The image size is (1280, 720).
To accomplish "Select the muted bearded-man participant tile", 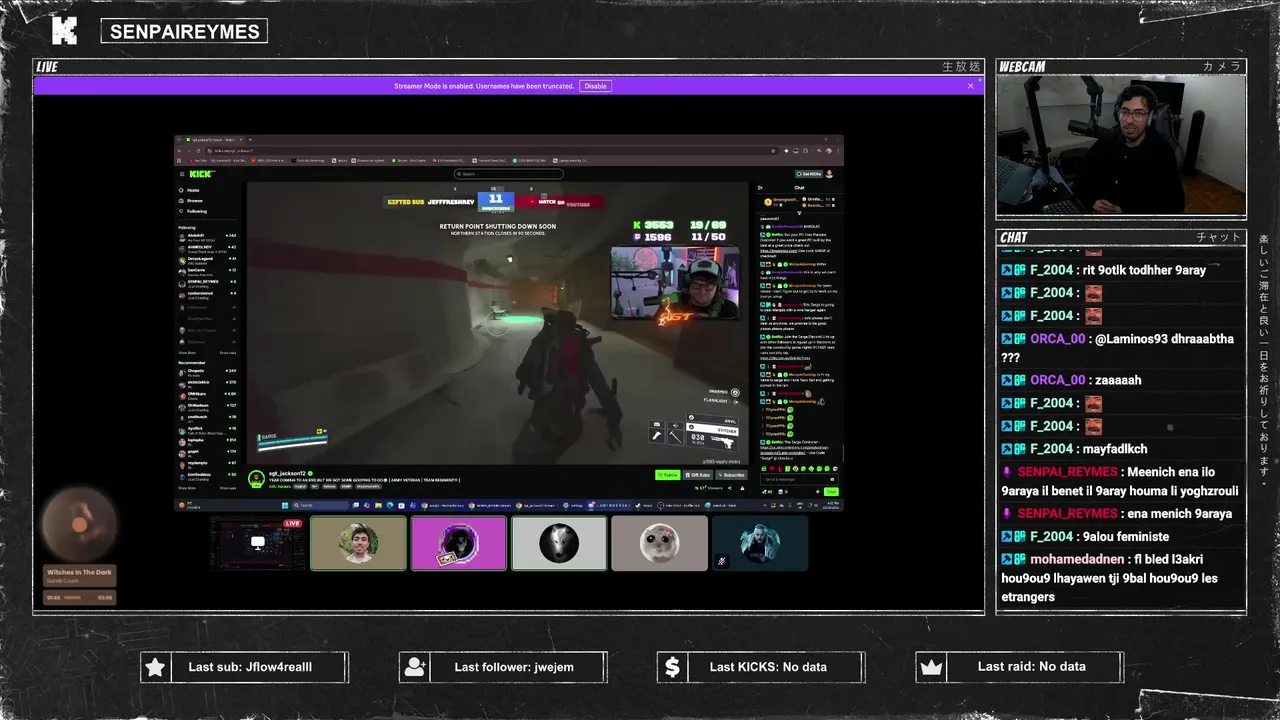I will point(760,543).
